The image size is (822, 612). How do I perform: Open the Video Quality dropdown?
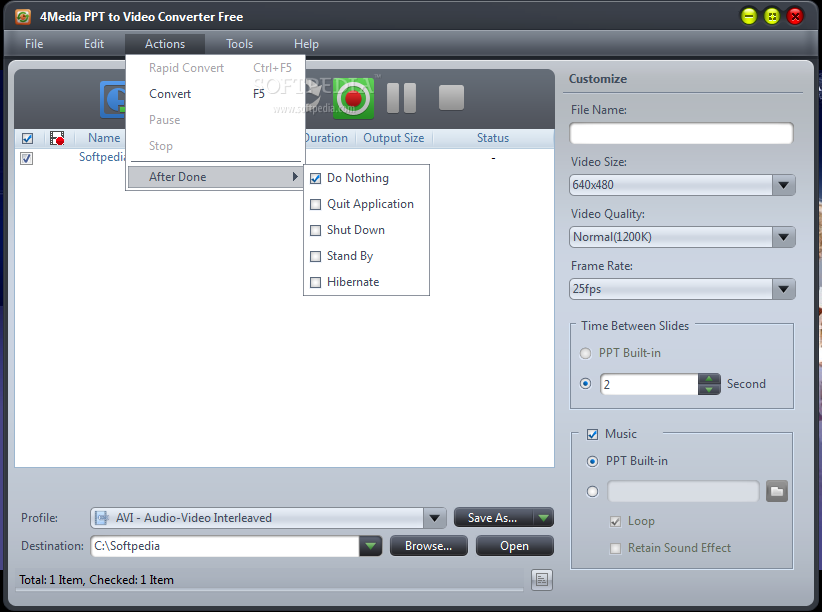coord(783,237)
